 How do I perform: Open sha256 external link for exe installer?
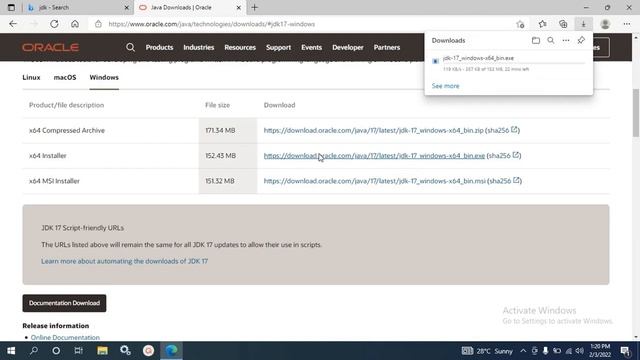point(516,155)
